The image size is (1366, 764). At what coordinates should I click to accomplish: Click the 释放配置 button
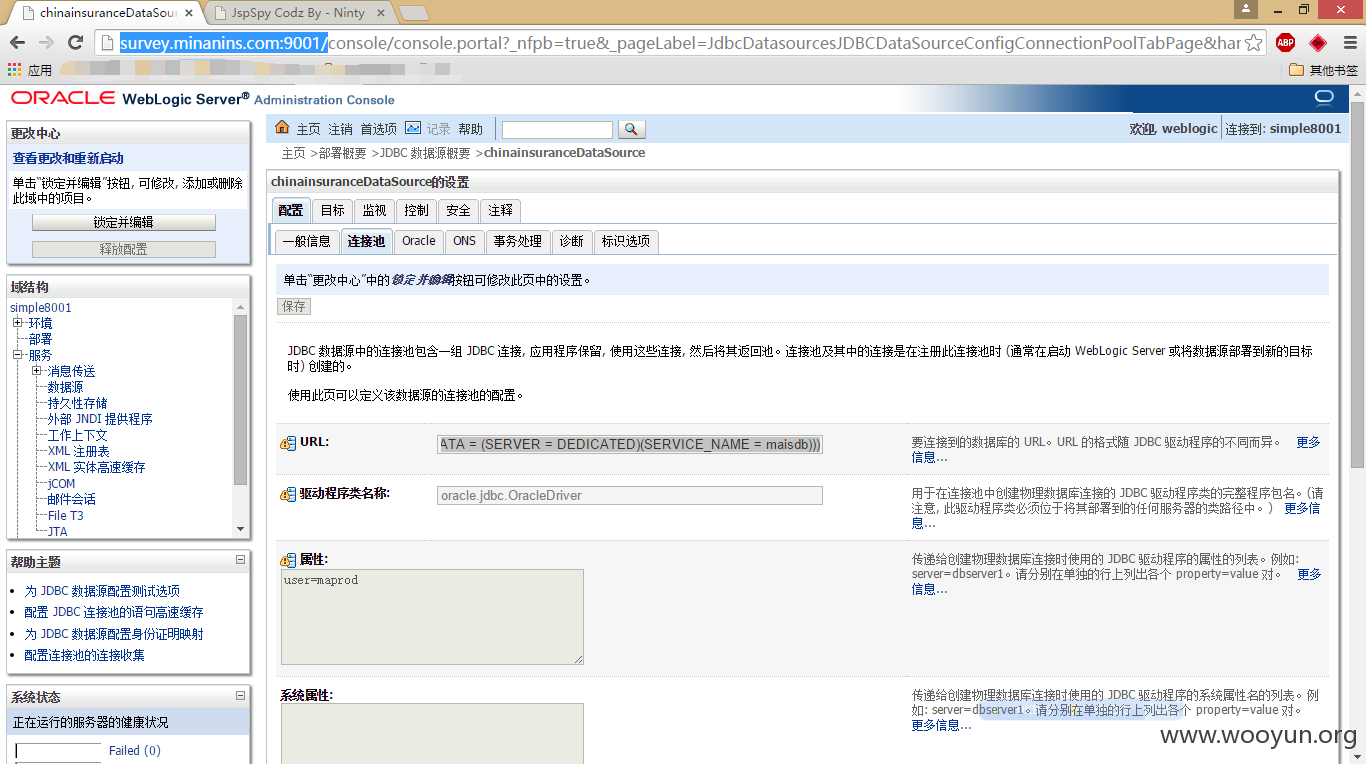pyautogui.click(x=124, y=249)
